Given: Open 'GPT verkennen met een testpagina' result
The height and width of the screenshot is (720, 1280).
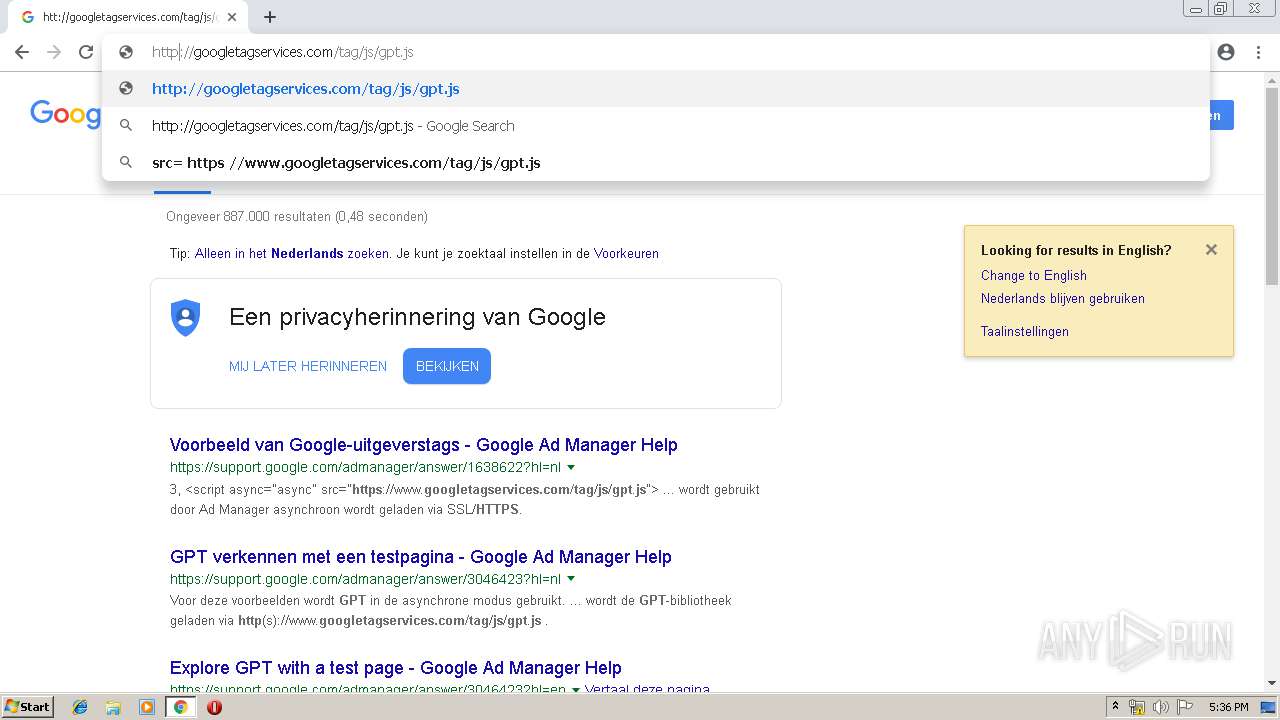Looking at the screenshot, I should coord(421,557).
